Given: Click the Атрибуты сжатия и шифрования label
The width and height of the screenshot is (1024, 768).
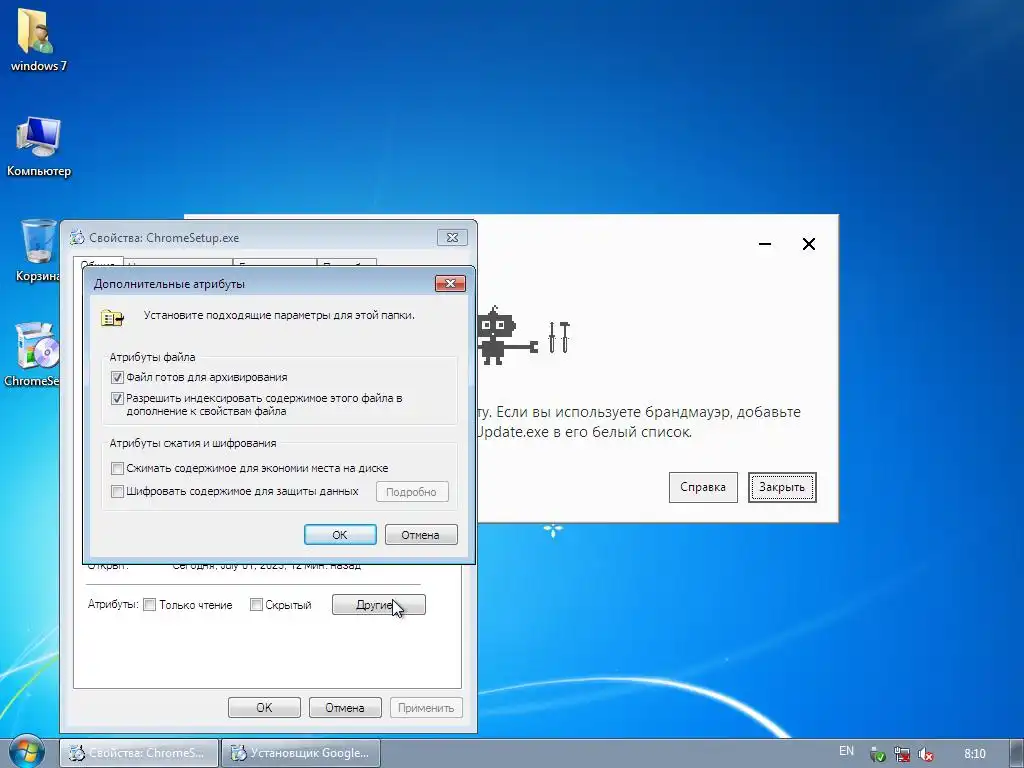Looking at the screenshot, I should pyautogui.click(x=193, y=443).
